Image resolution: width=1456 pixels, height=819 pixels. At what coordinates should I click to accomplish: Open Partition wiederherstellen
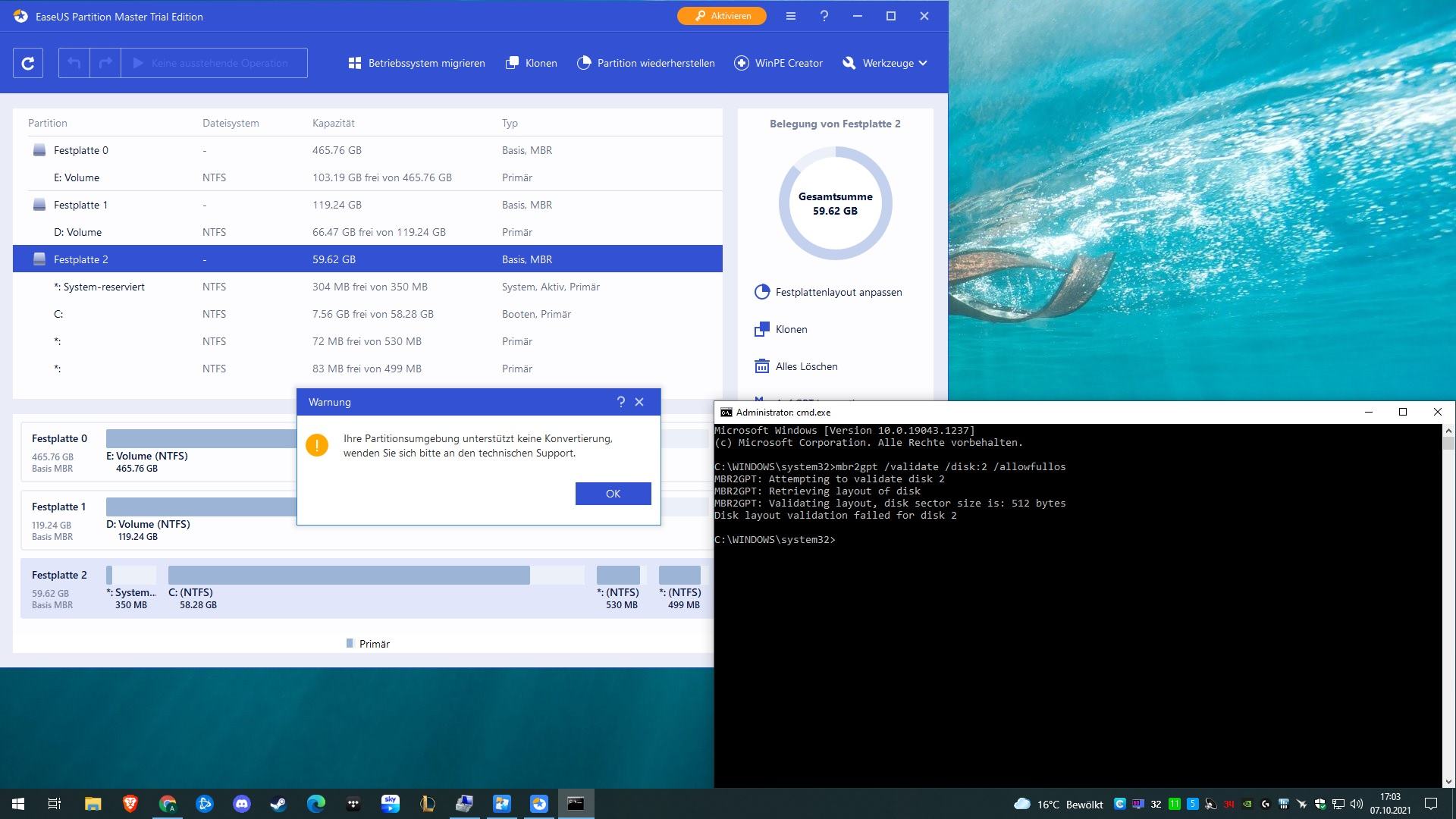646,63
